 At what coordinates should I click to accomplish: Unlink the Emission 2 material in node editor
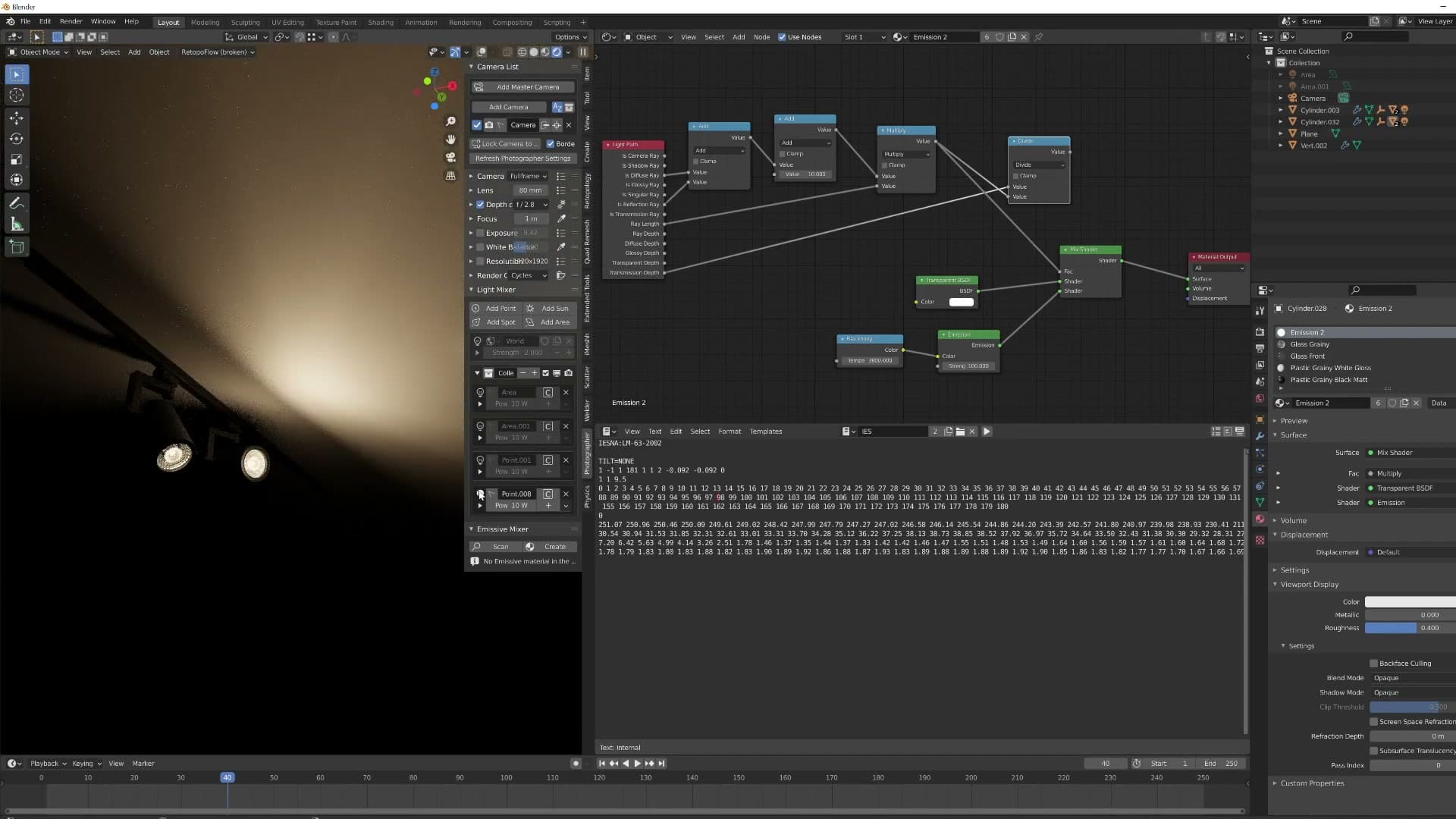(x=1024, y=37)
